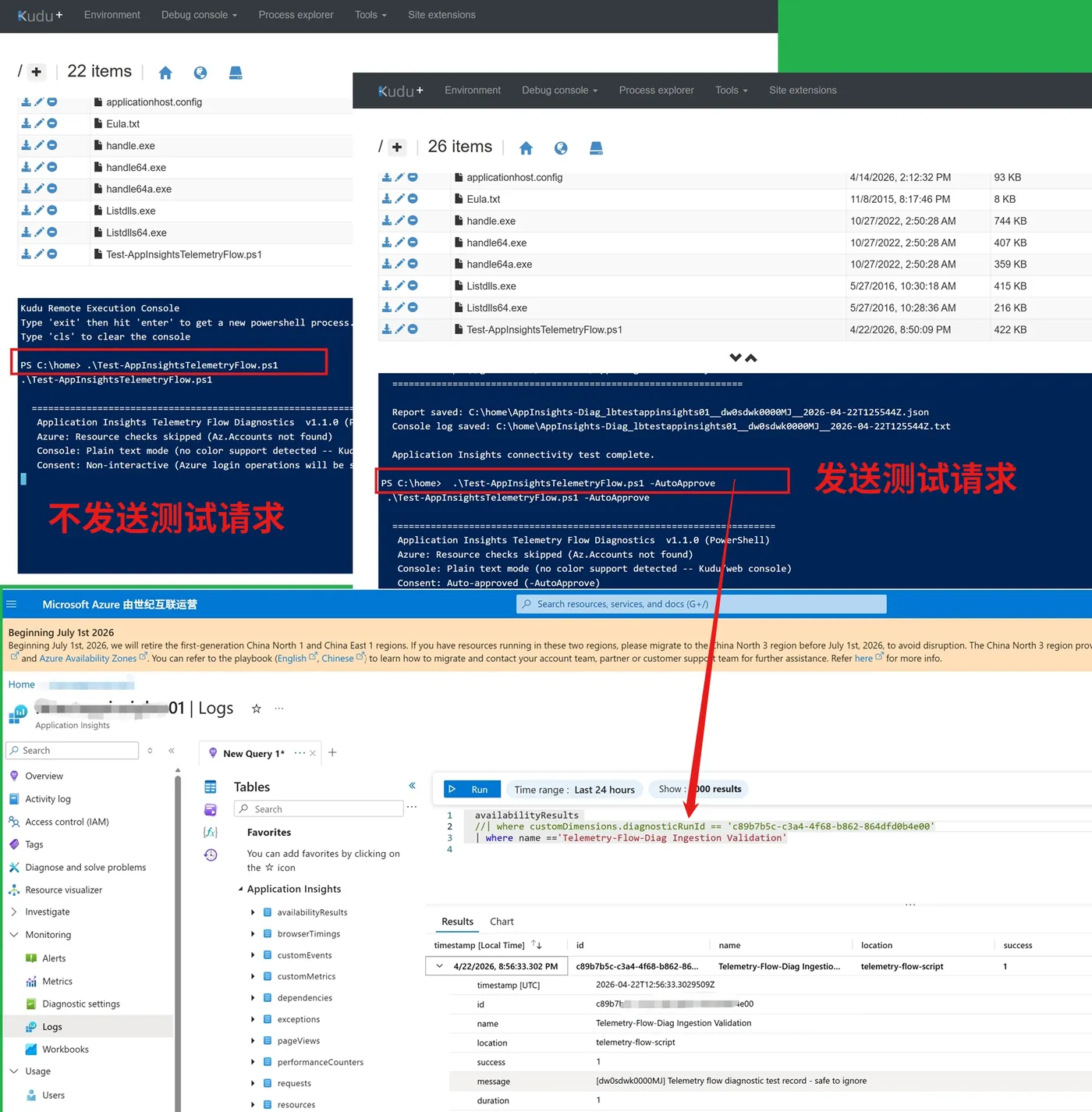
Task: Delete handle64.exe in the right Kudu window
Action: (413, 243)
